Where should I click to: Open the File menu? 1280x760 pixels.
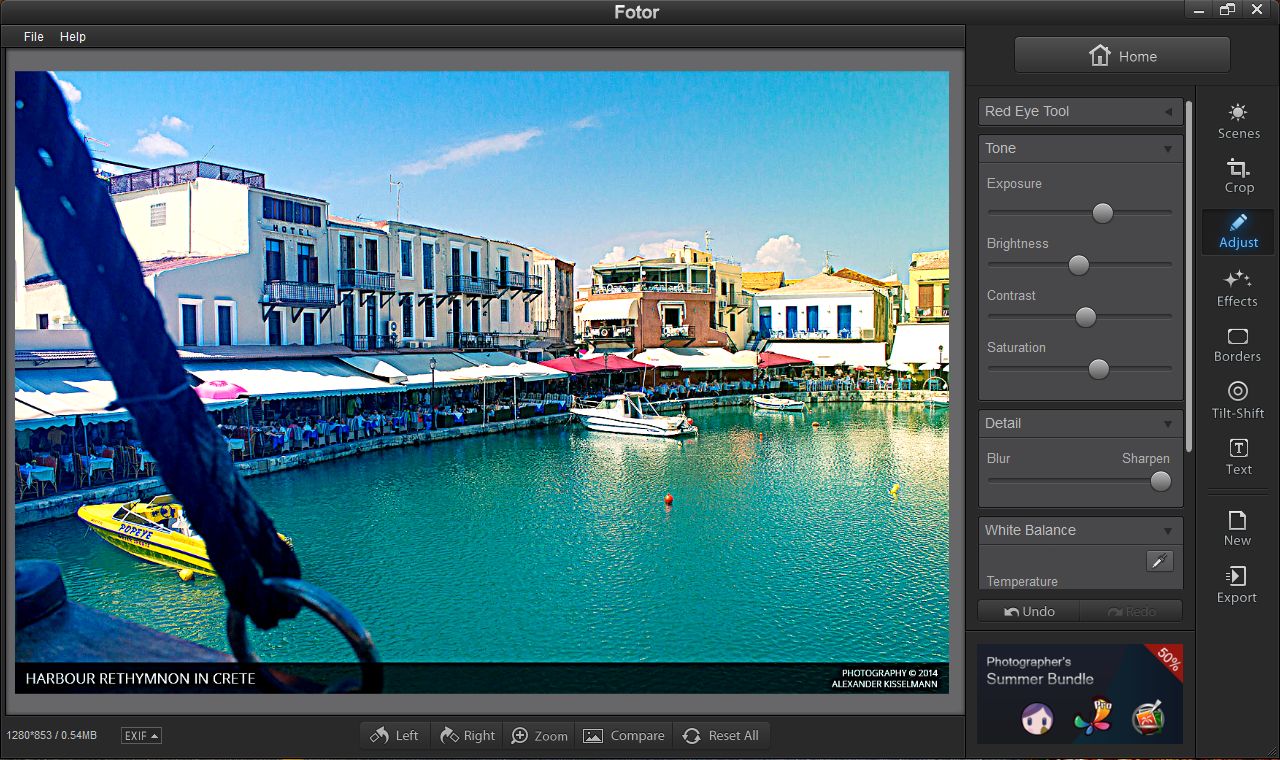(34, 37)
